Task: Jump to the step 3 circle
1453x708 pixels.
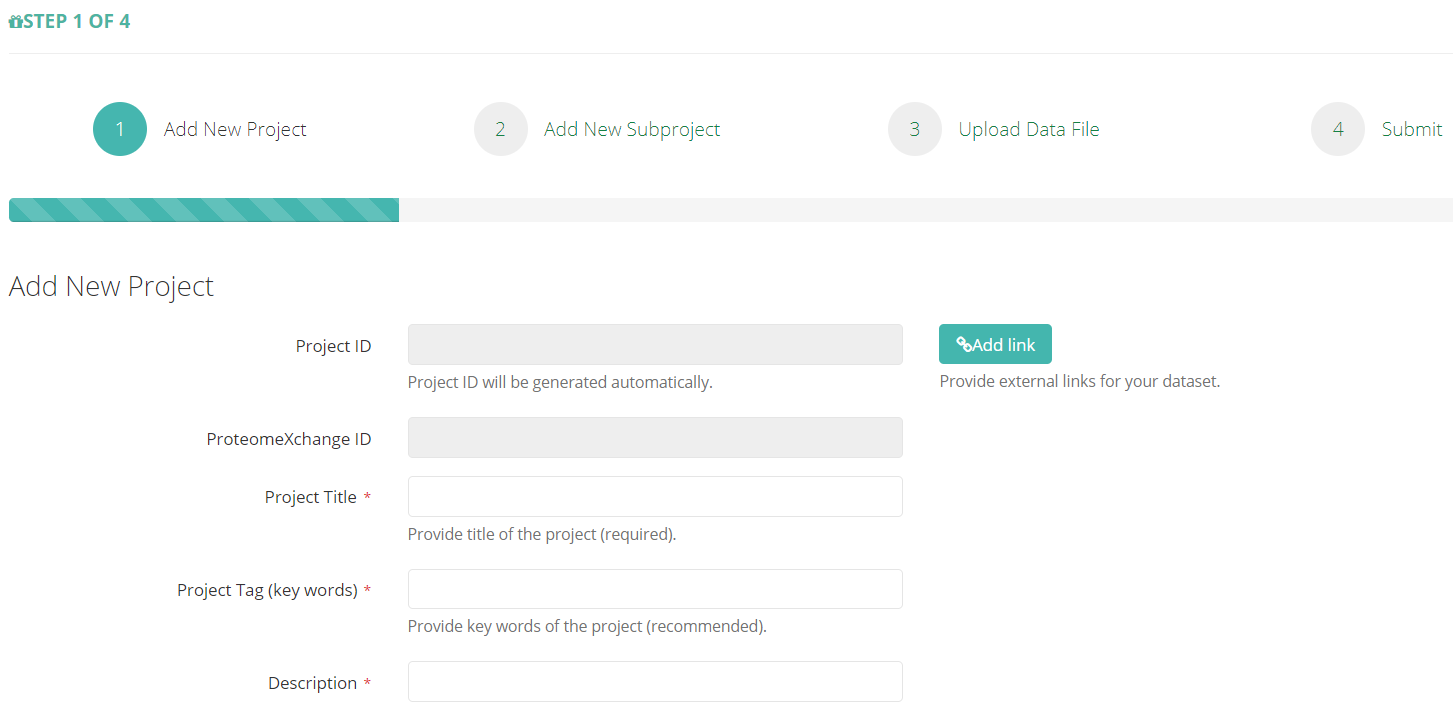Action: (914, 129)
